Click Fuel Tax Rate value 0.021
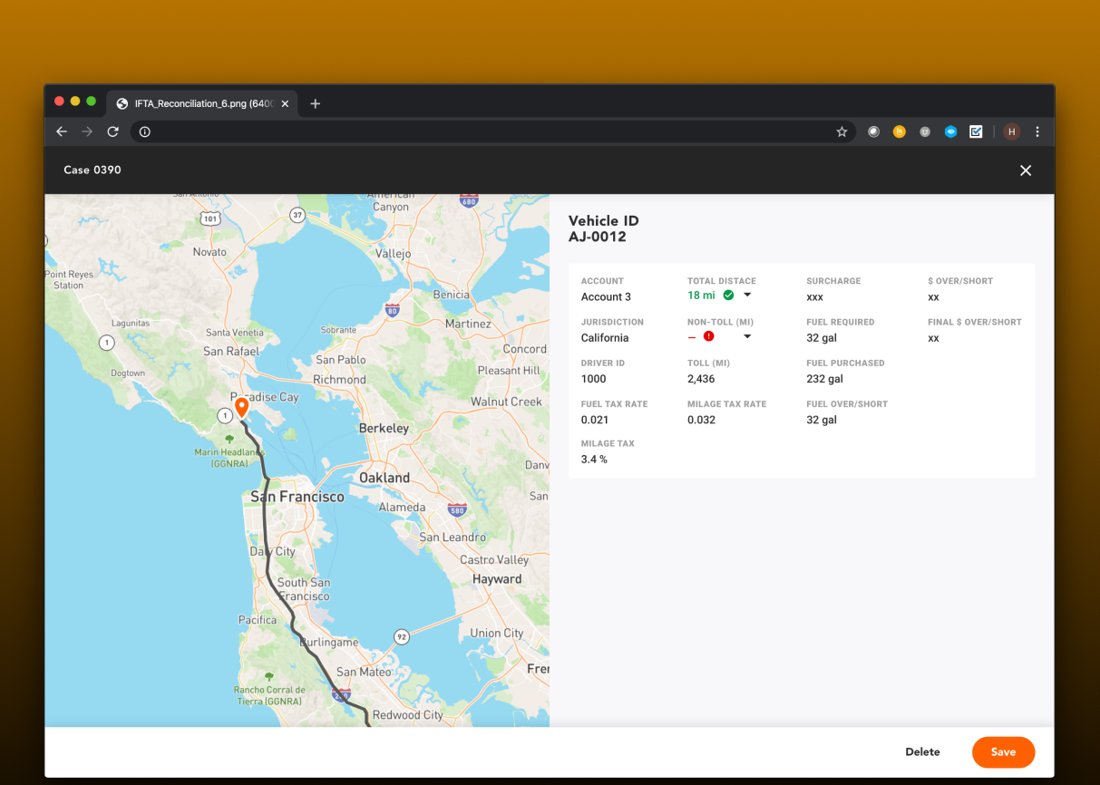Viewport: 1100px width, 785px height. coord(595,420)
